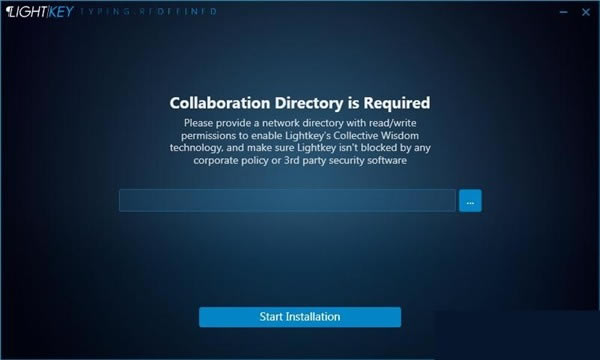Click the blue KEY part of the logo
The width and height of the screenshot is (600, 360).
(61, 11)
